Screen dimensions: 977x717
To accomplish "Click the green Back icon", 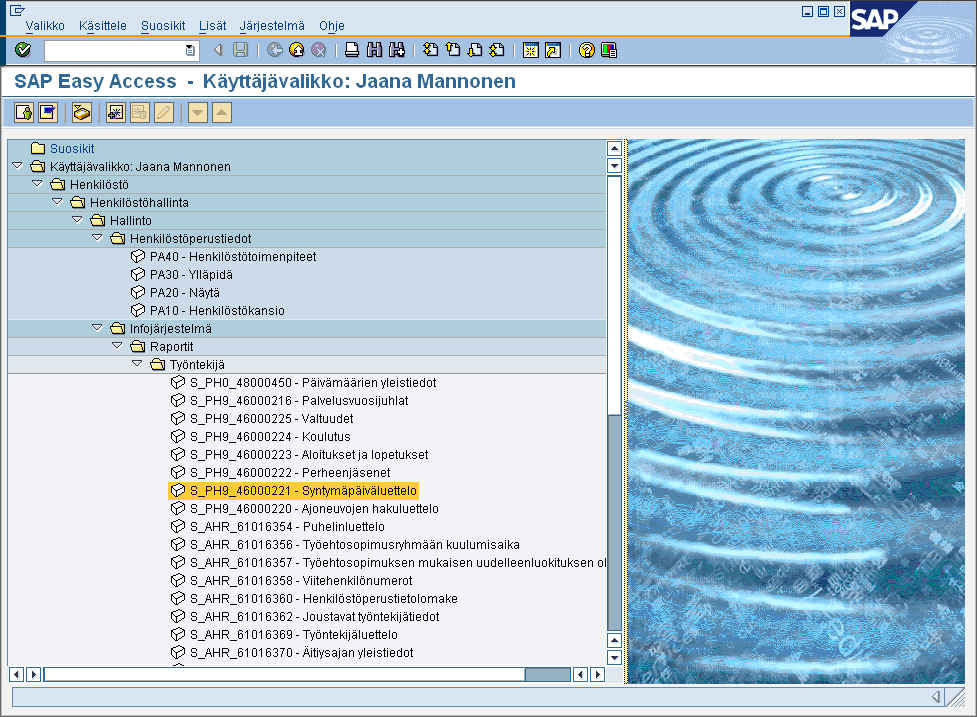I will point(275,50).
